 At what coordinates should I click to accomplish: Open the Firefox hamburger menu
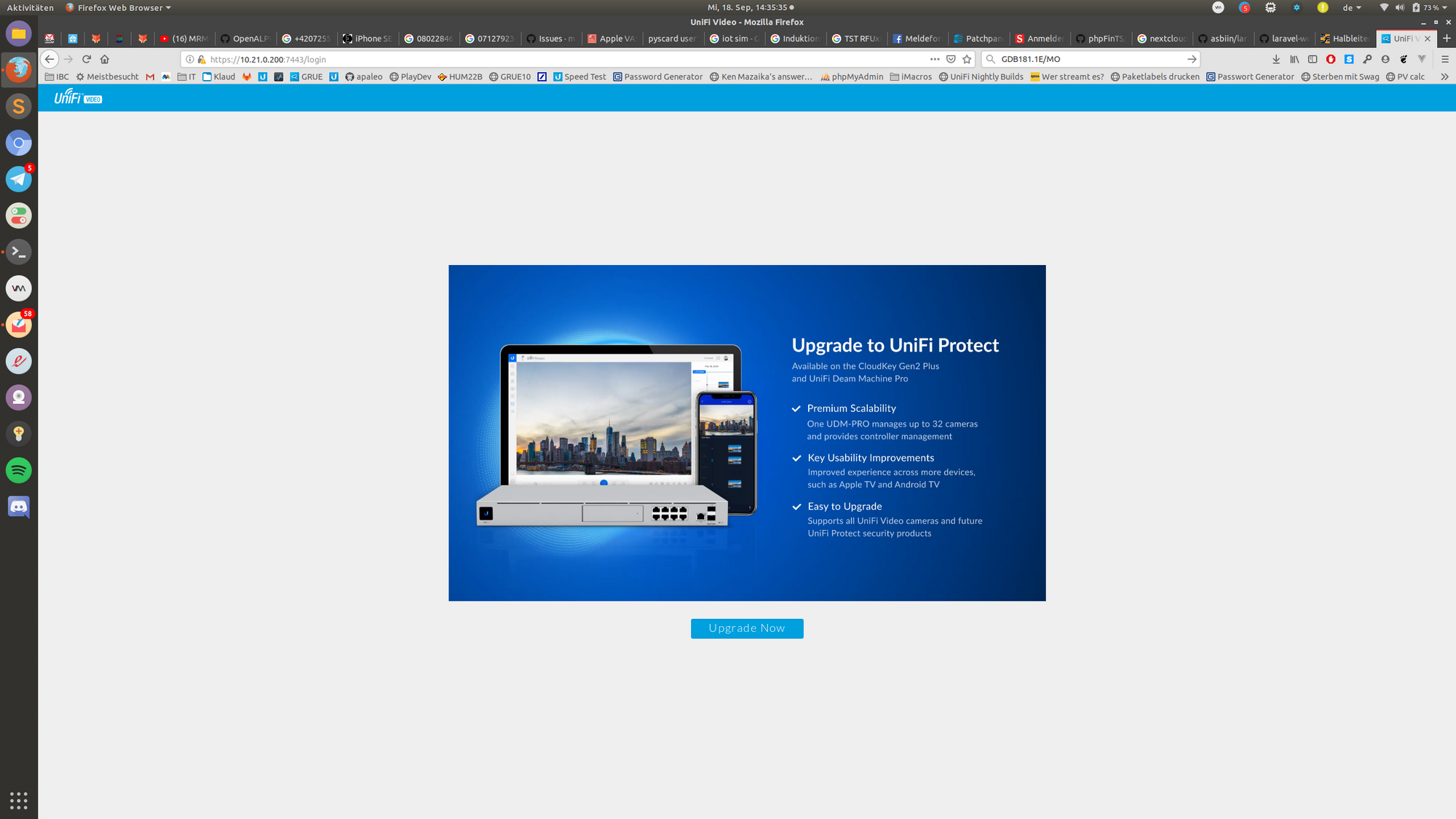click(1445, 59)
